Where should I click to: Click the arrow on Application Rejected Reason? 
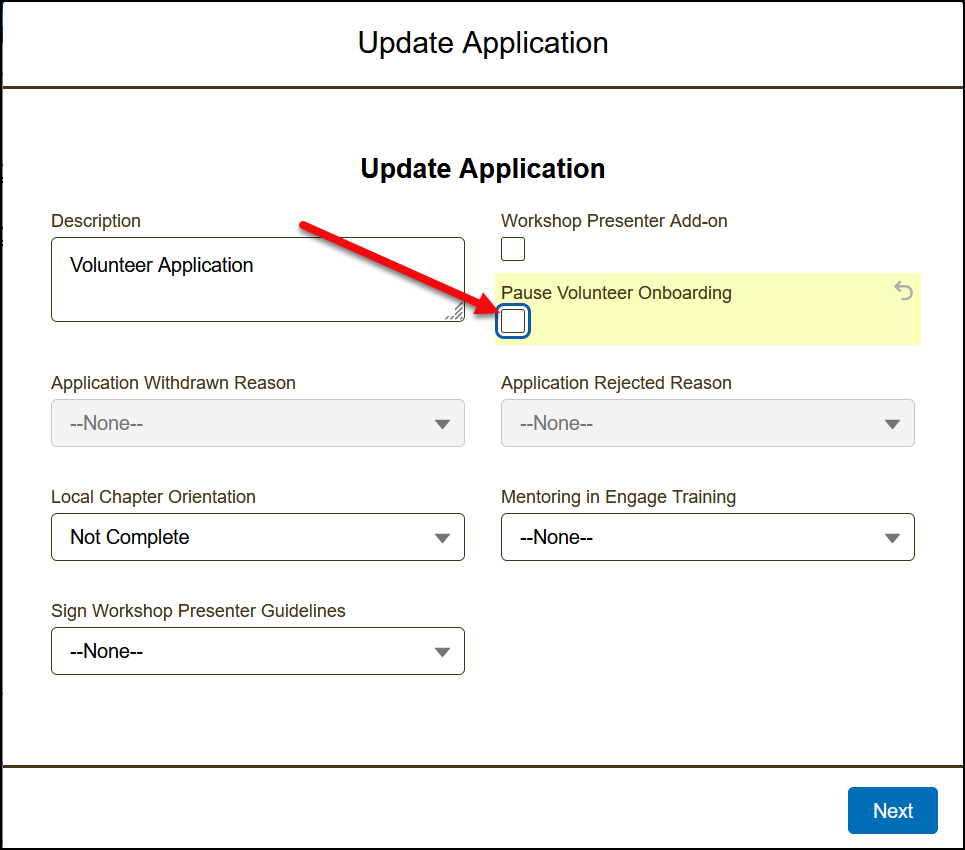pos(892,424)
